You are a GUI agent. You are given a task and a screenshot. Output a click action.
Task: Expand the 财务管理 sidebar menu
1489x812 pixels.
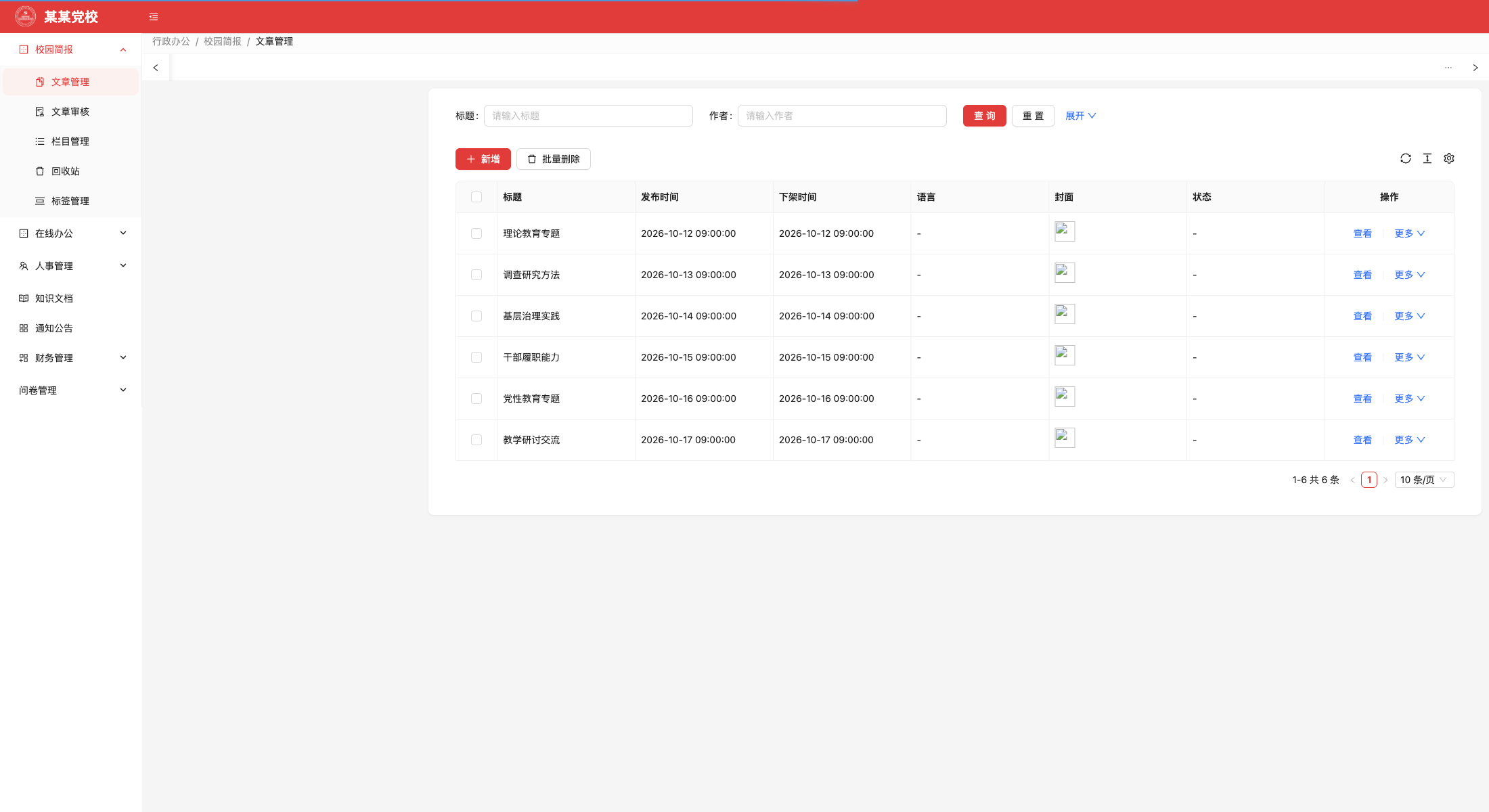71,358
